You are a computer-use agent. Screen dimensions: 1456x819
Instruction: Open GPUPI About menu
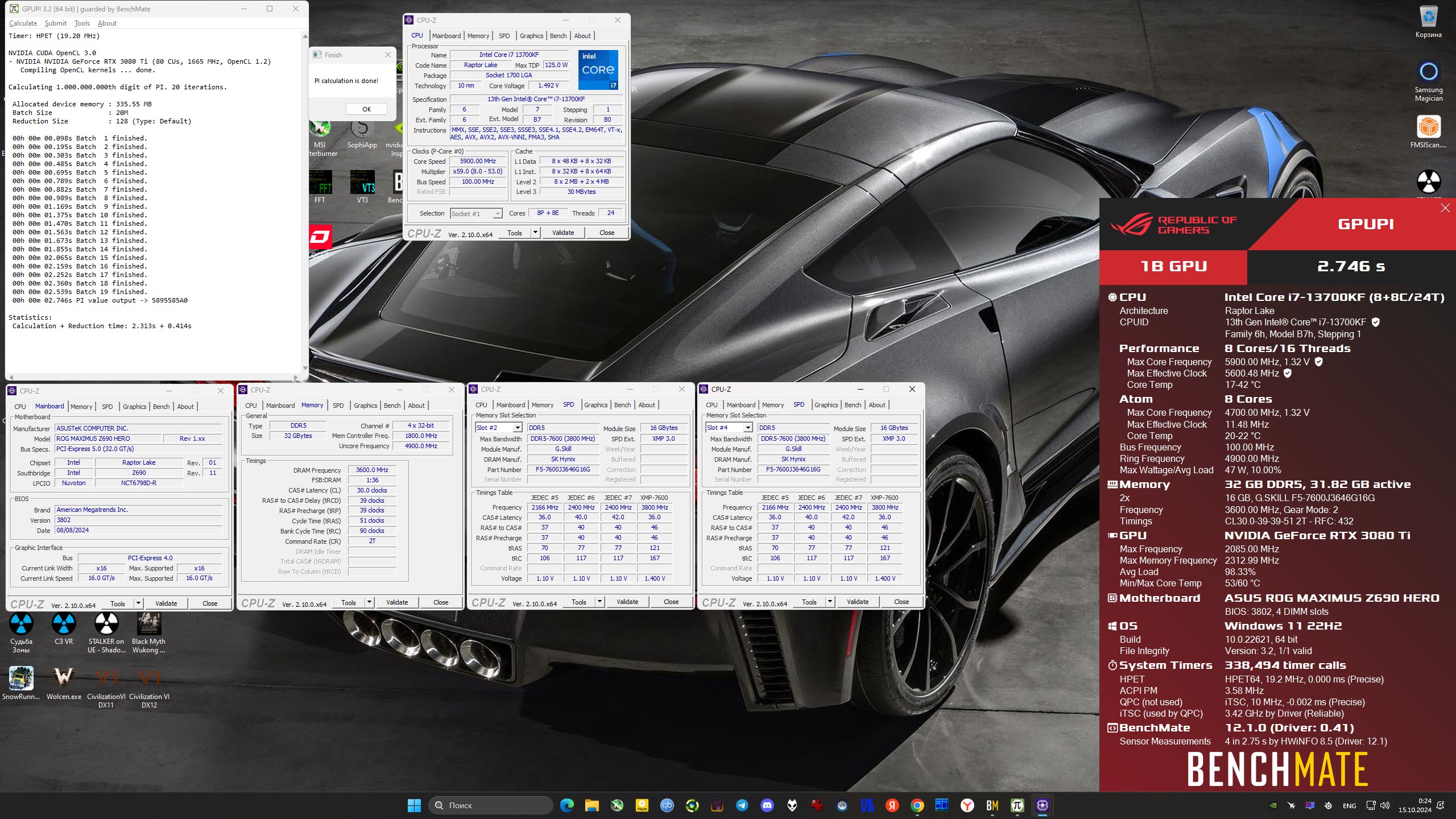(107, 23)
